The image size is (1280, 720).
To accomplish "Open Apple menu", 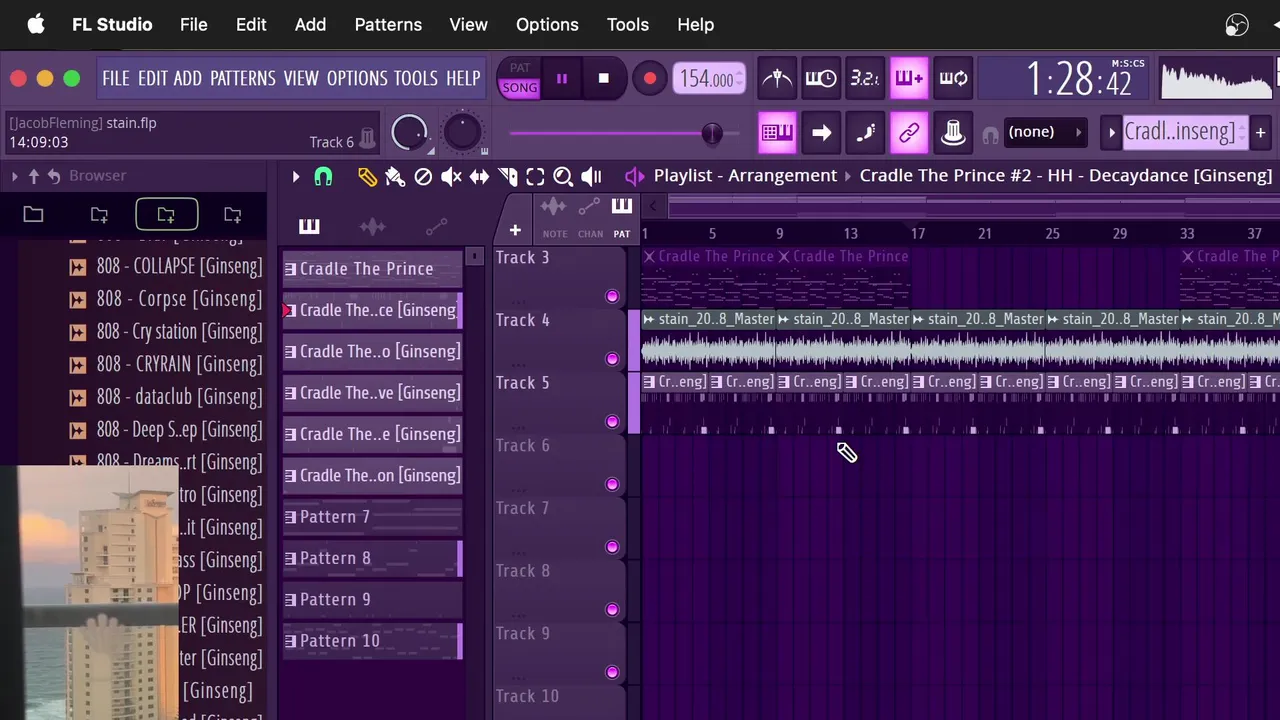I will click(36, 24).
